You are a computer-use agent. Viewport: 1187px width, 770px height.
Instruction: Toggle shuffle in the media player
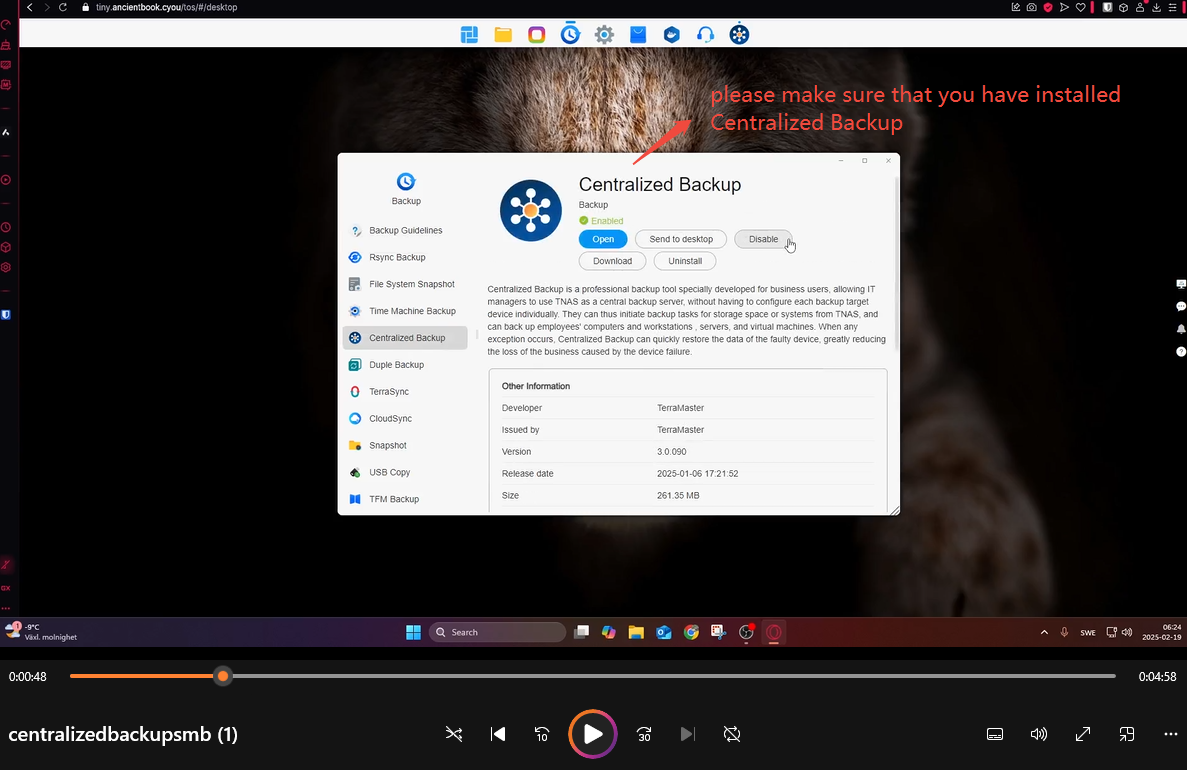pos(453,734)
